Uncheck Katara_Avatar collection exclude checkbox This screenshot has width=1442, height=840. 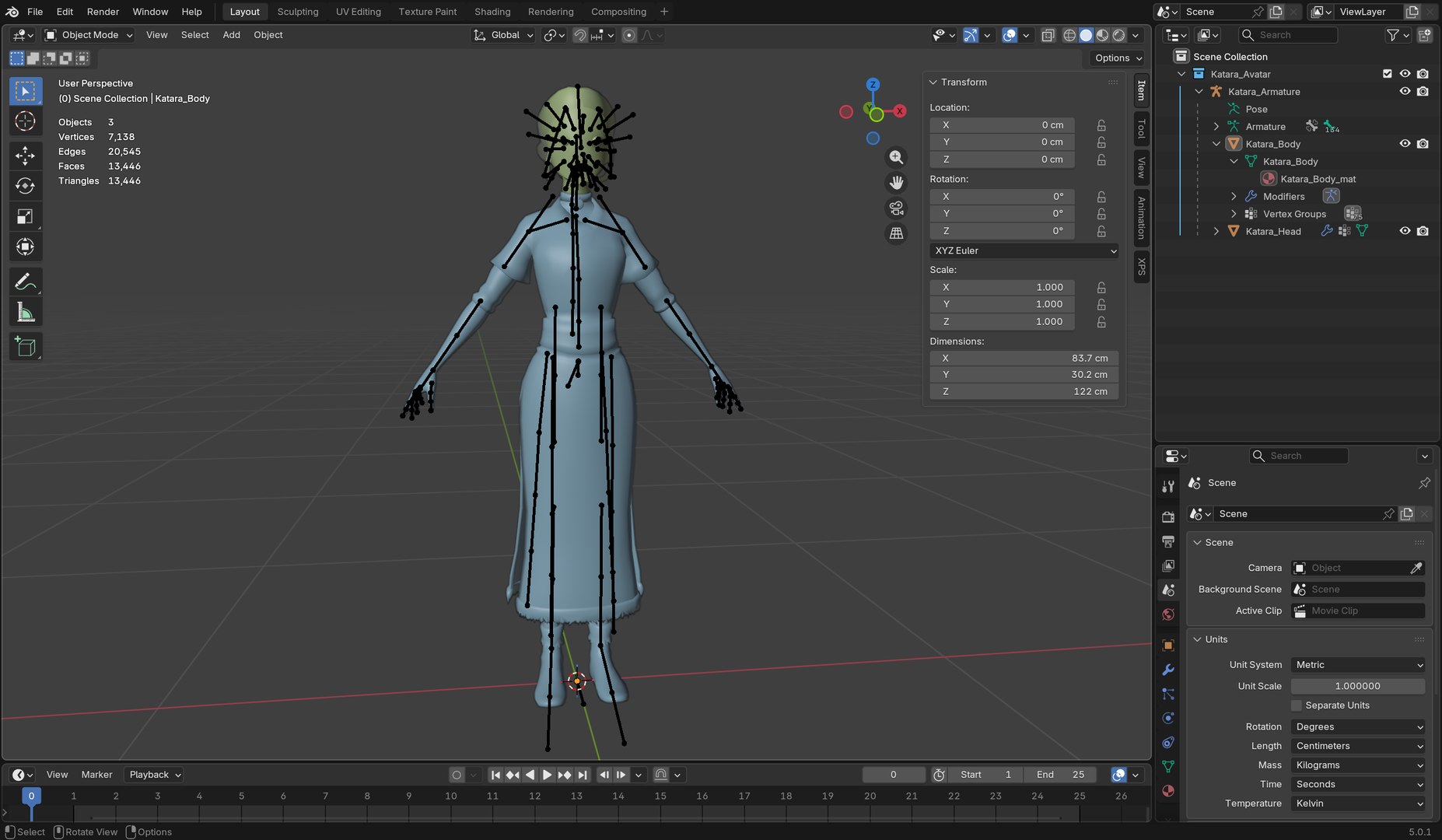(1387, 74)
